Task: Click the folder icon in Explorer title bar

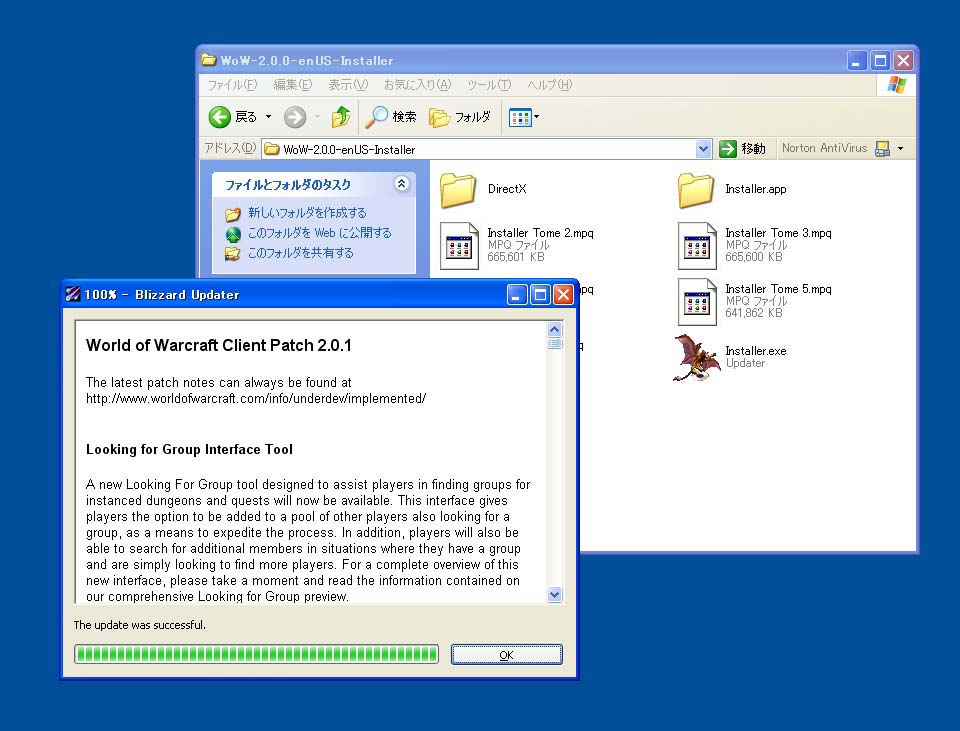Action: (x=209, y=60)
